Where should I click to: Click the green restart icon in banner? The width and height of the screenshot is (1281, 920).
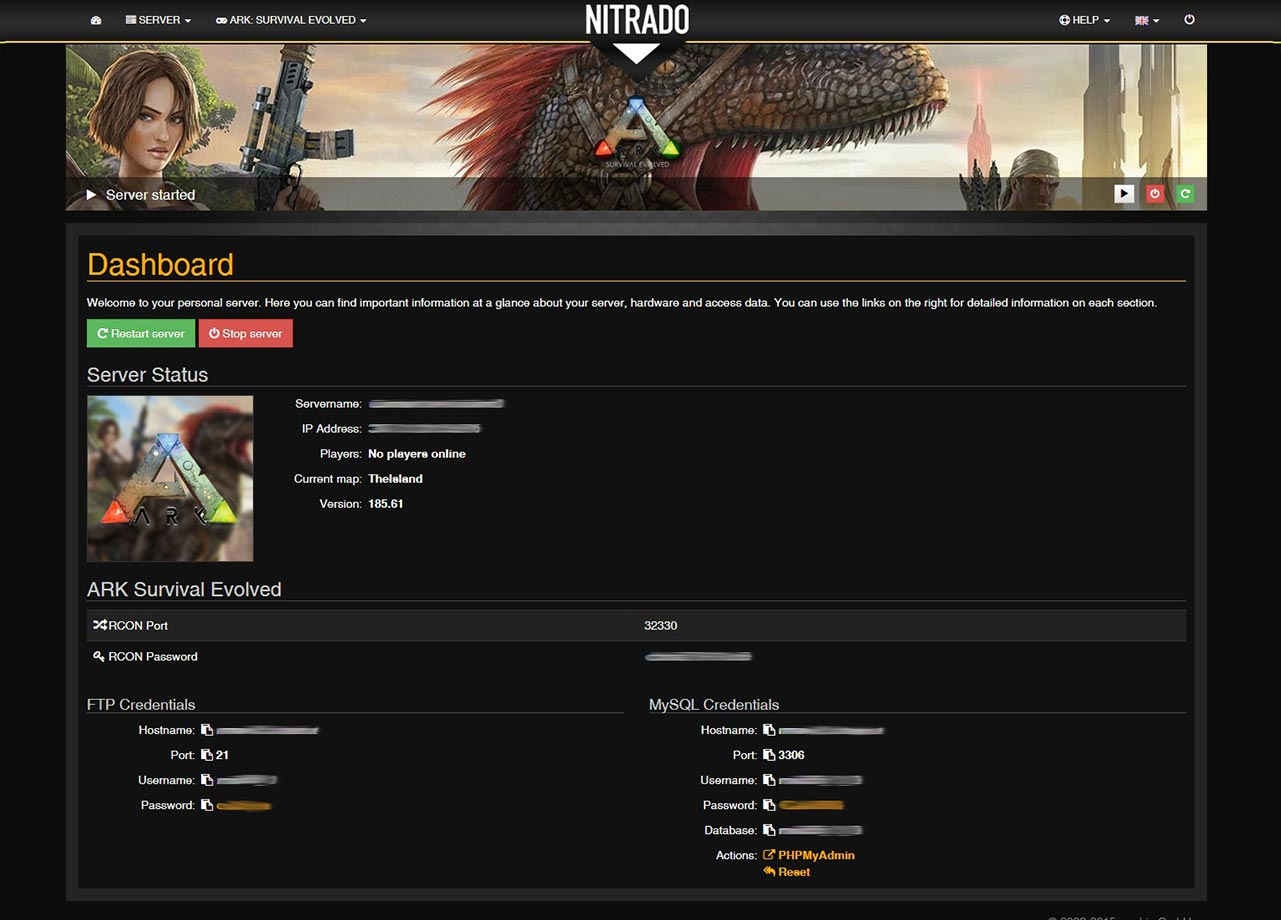(1185, 194)
